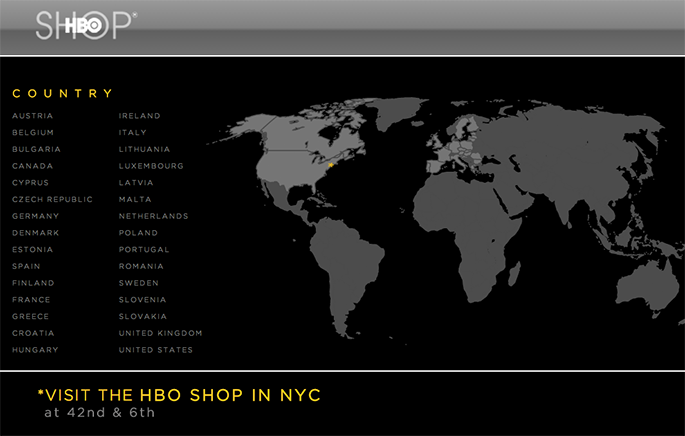This screenshot has height=436, width=685.
Task: Click the Hungary country link
Action: pyautogui.click(x=35, y=350)
